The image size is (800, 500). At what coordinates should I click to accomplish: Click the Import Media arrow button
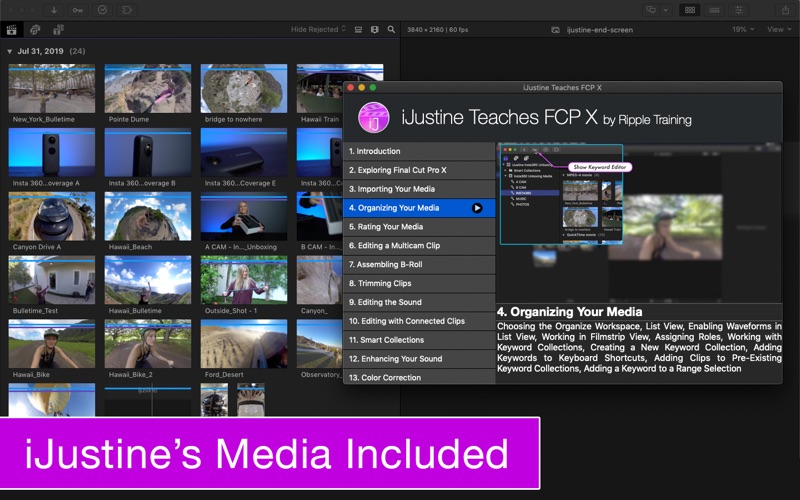tap(54, 10)
